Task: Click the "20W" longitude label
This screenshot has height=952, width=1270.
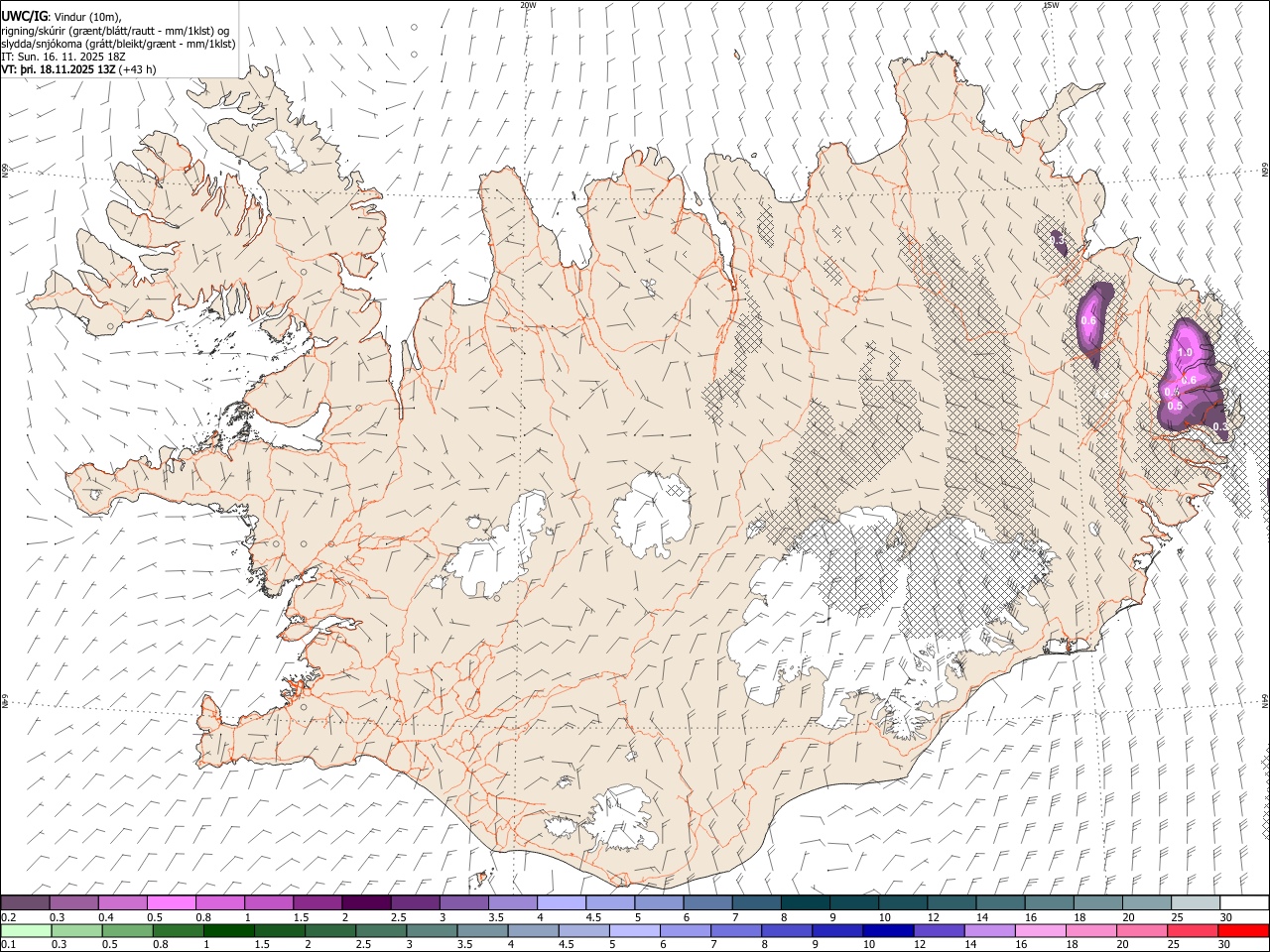Action: 528,5
